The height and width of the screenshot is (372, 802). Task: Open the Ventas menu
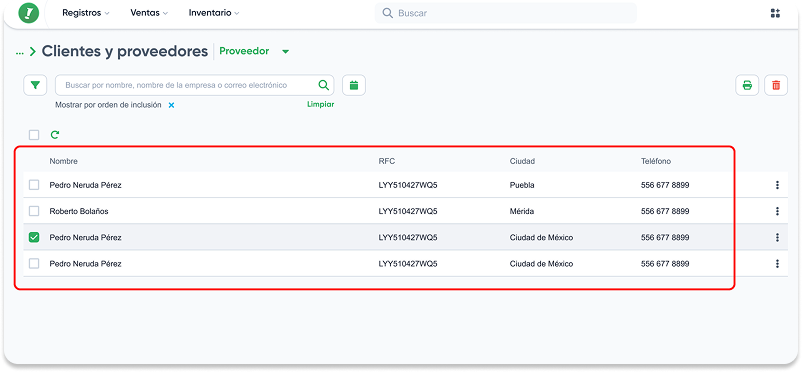[149, 13]
